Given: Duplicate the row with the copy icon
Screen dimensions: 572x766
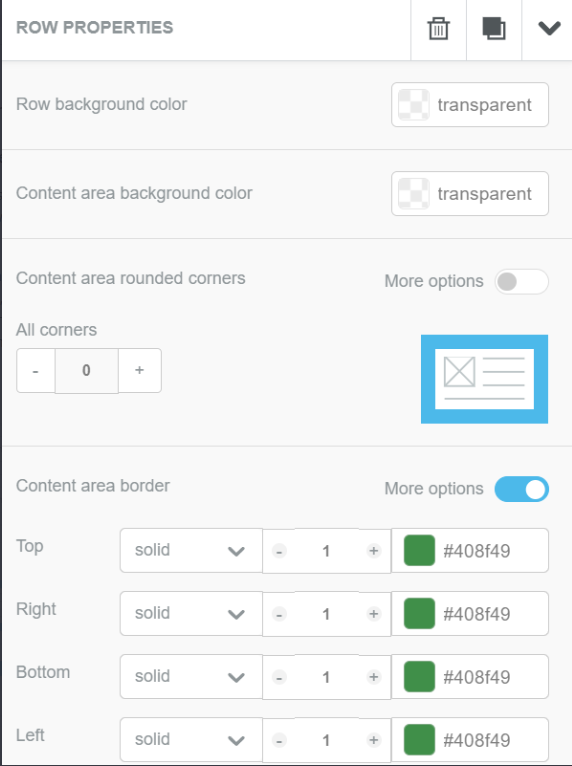Looking at the screenshot, I should pos(494,29).
